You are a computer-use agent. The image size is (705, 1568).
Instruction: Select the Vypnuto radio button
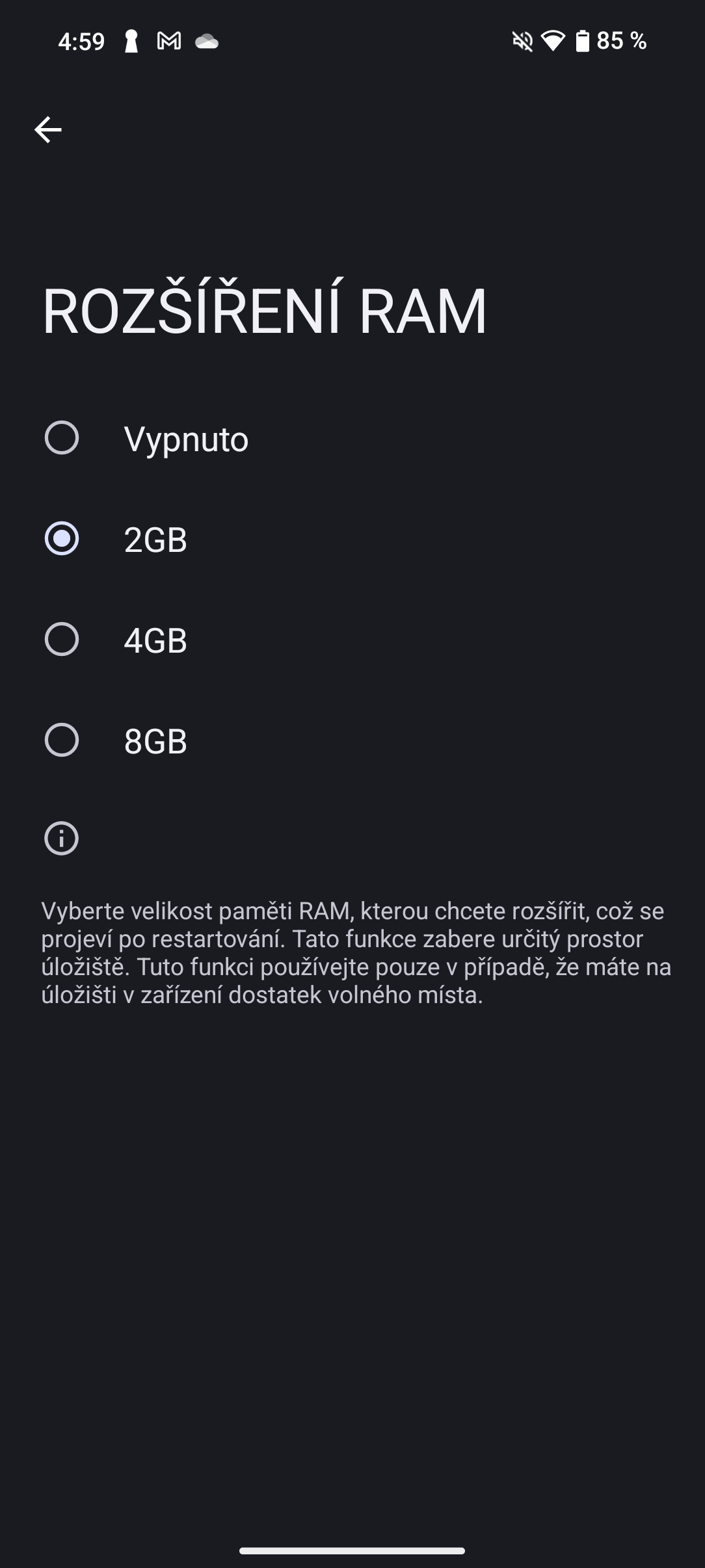click(62, 438)
